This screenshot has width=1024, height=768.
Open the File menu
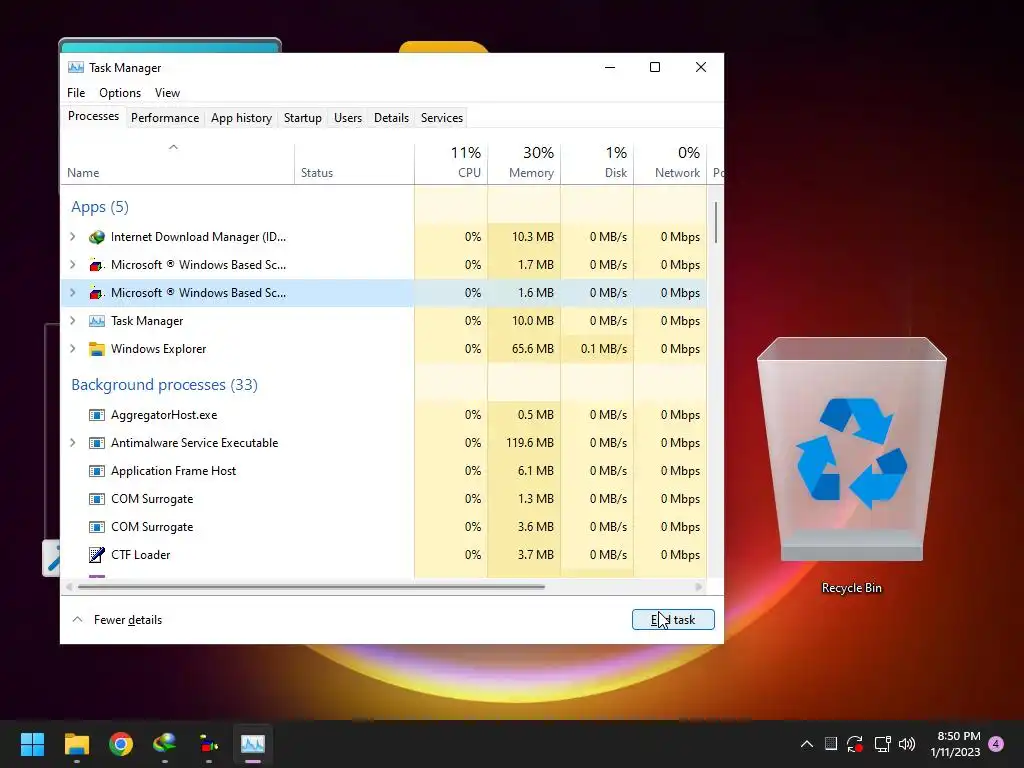tap(76, 93)
